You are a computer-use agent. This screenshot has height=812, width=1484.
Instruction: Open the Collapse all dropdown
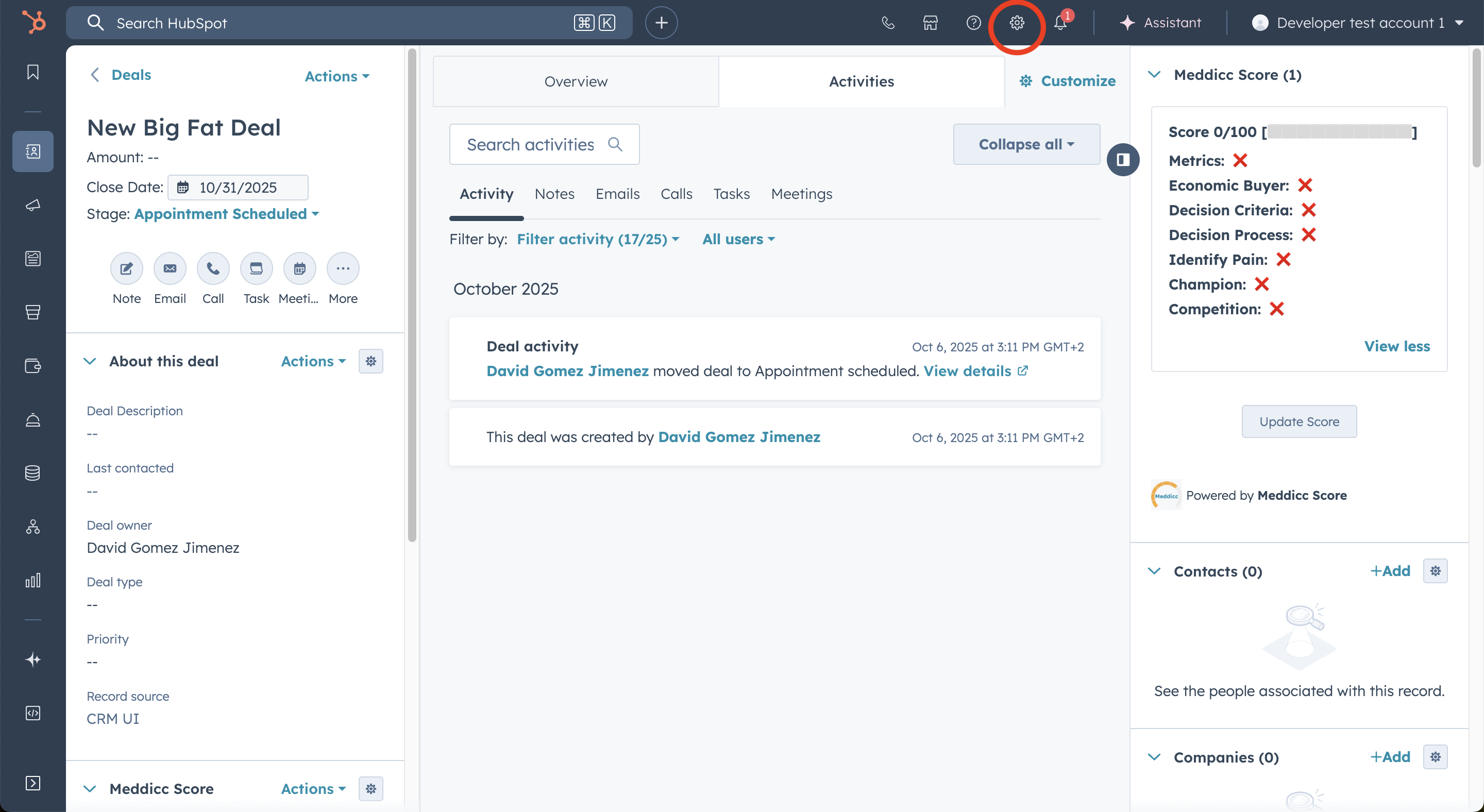coord(1026,145)
